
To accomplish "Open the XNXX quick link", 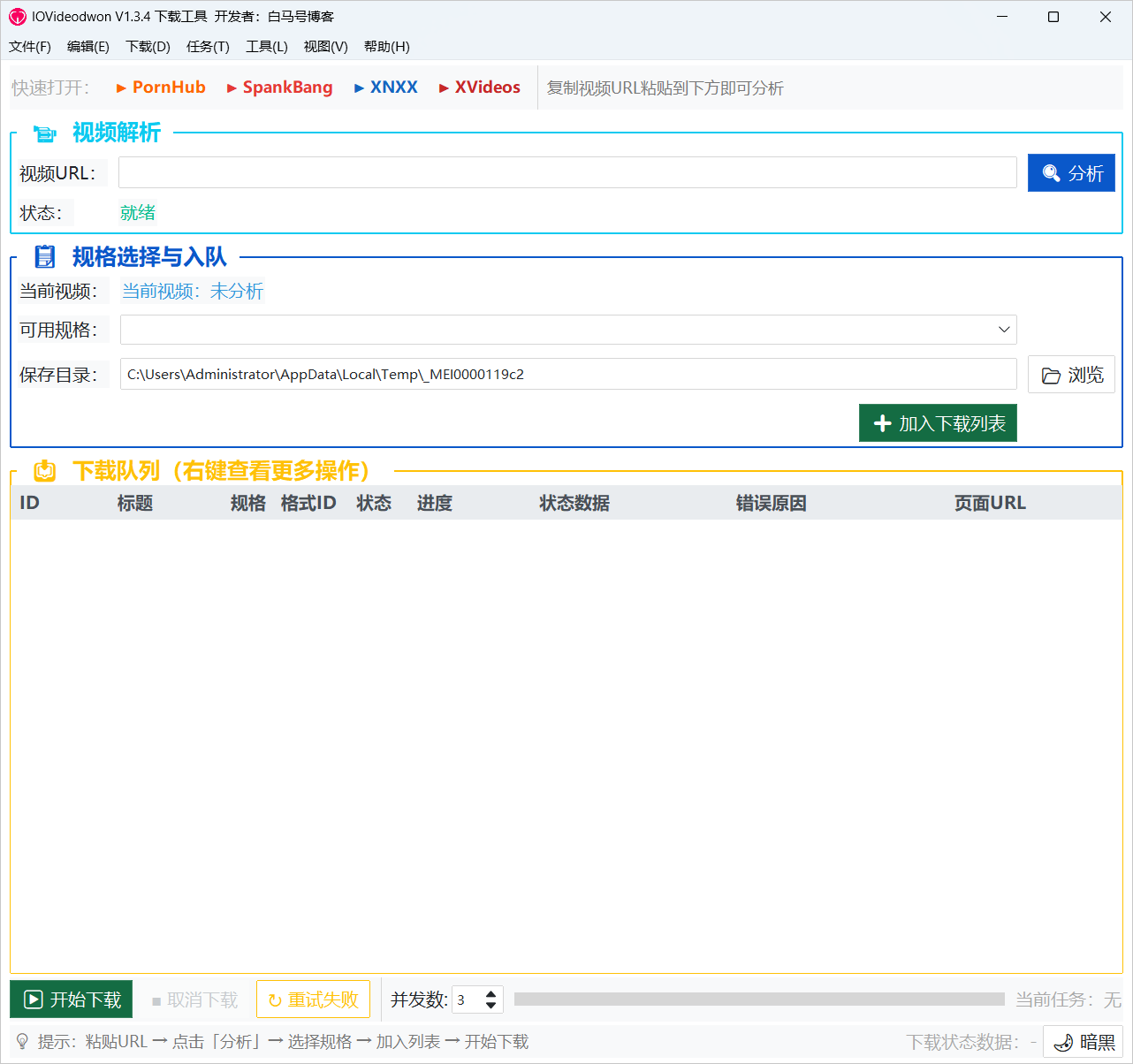I will coord(385,87).
